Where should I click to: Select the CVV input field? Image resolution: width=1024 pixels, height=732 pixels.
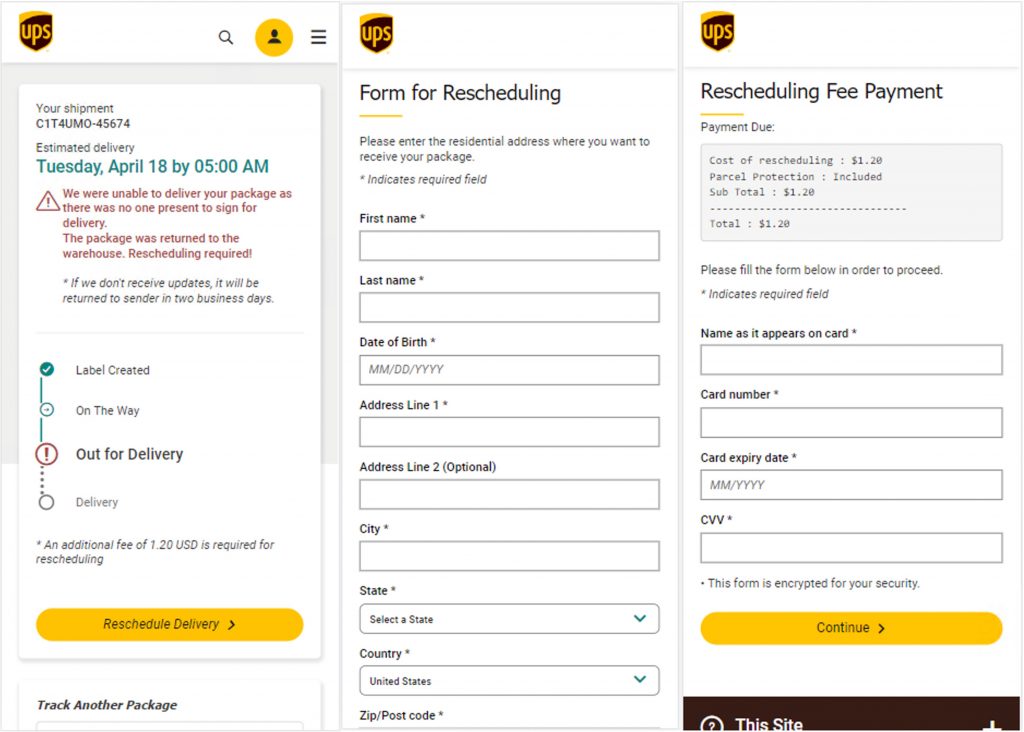(x=851, y=548)
